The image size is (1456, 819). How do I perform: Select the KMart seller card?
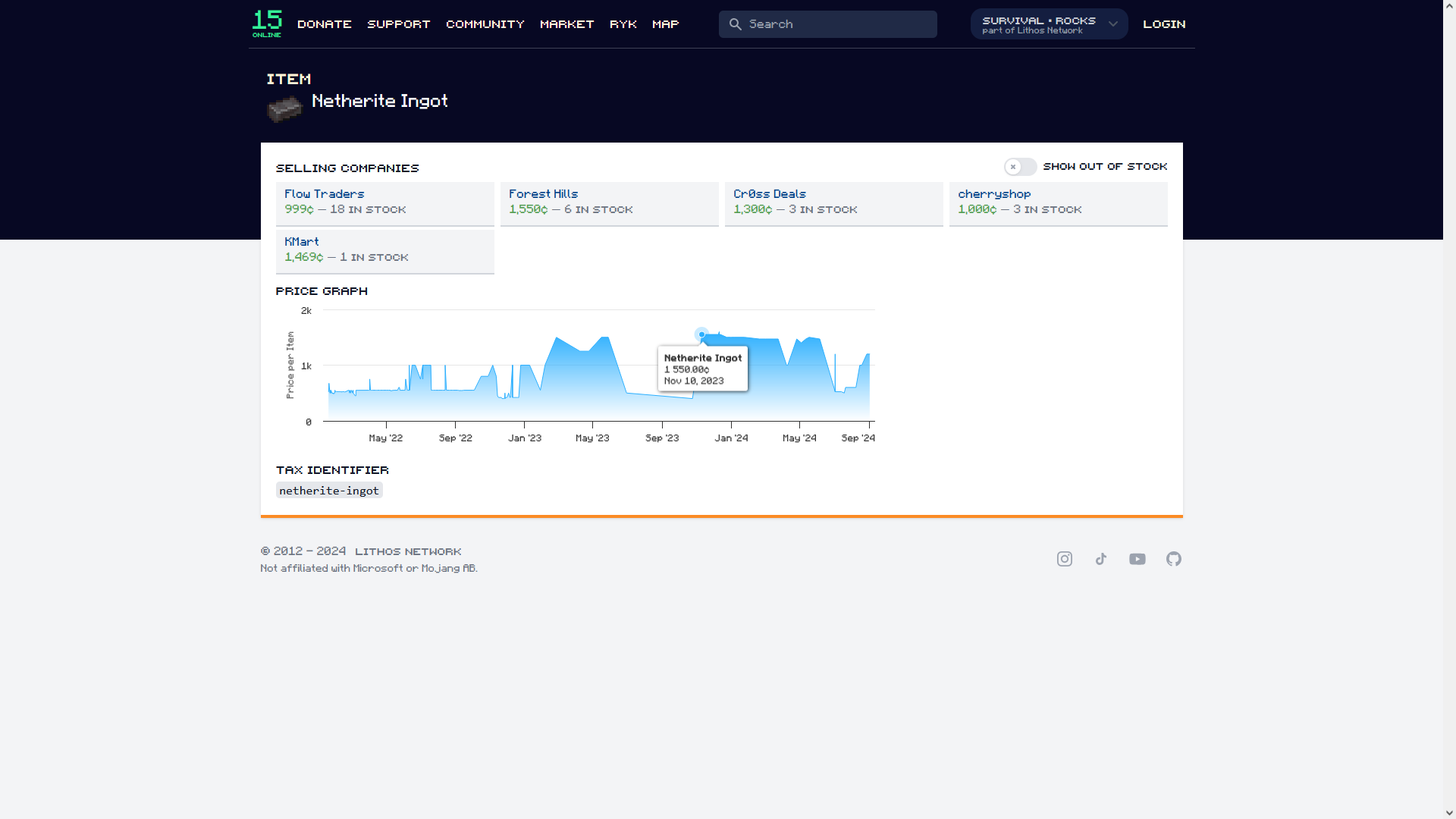[x=384, y=250]
